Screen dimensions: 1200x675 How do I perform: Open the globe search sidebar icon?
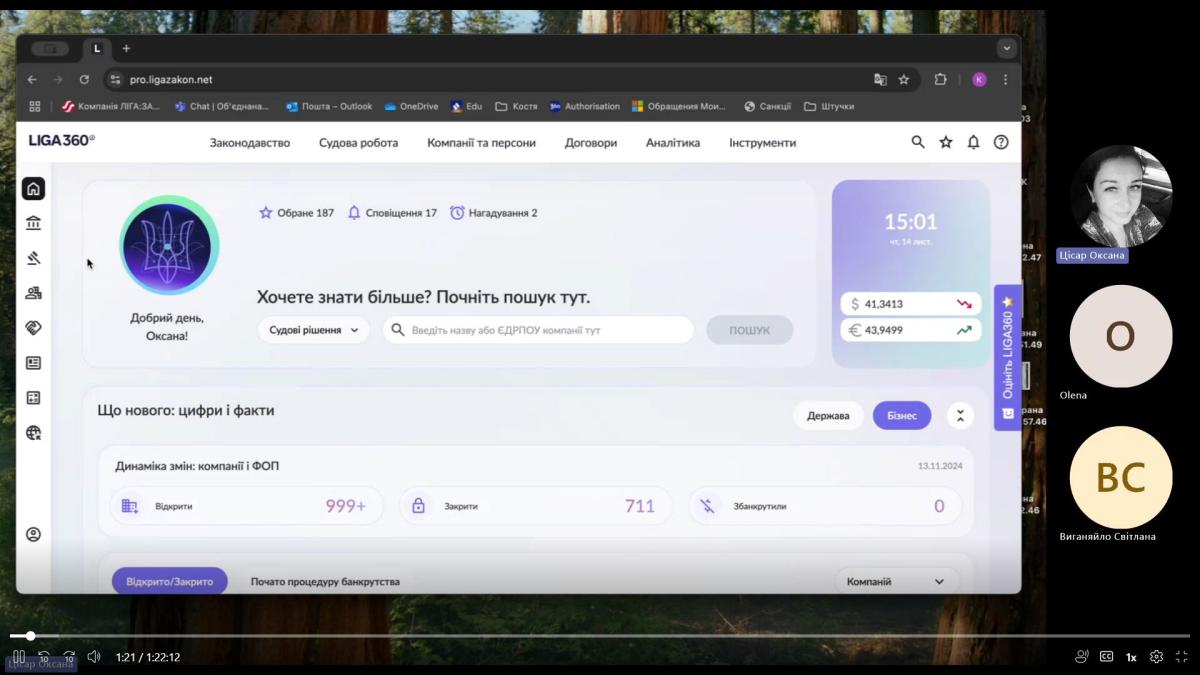(x=34, y=433)
